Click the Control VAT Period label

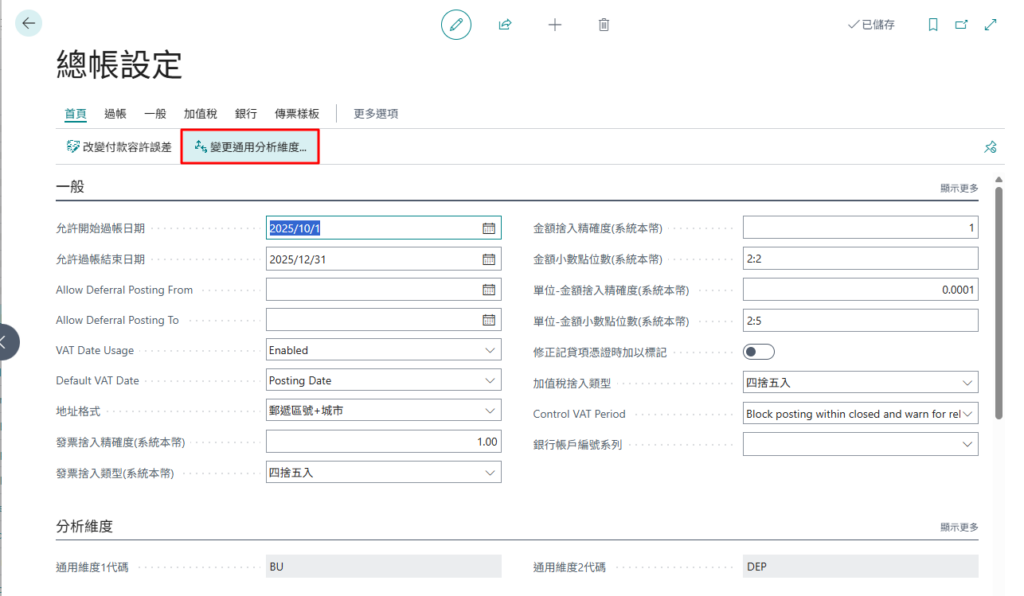[x=579, y=414]
